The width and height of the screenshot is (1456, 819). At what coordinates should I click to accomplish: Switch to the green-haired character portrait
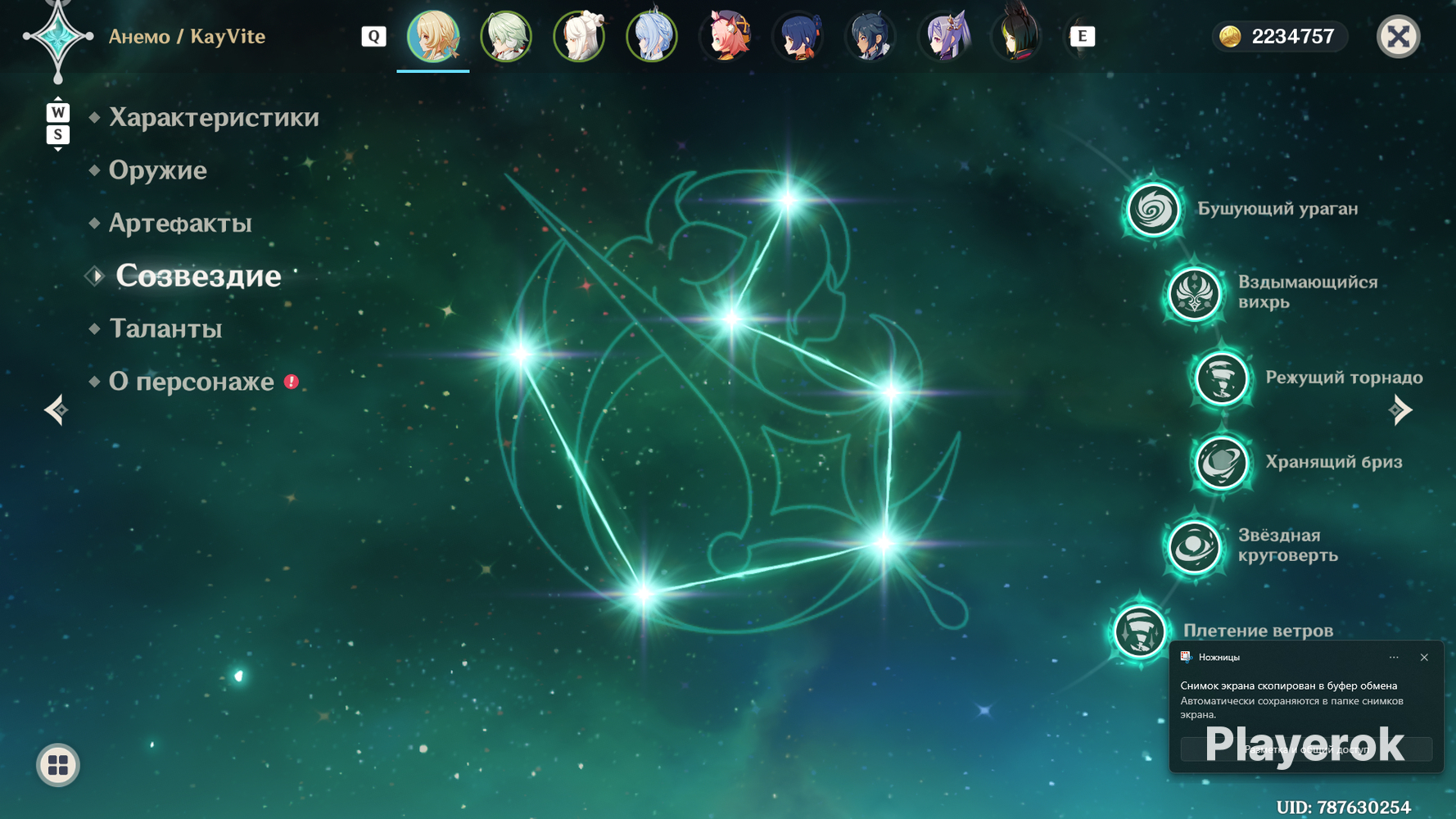tap(506, 37)
